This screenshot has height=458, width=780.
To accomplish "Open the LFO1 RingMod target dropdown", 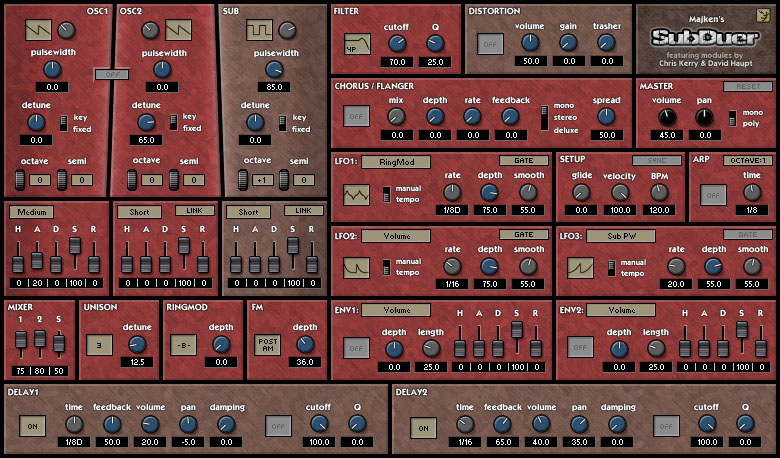I will (396, 162).
